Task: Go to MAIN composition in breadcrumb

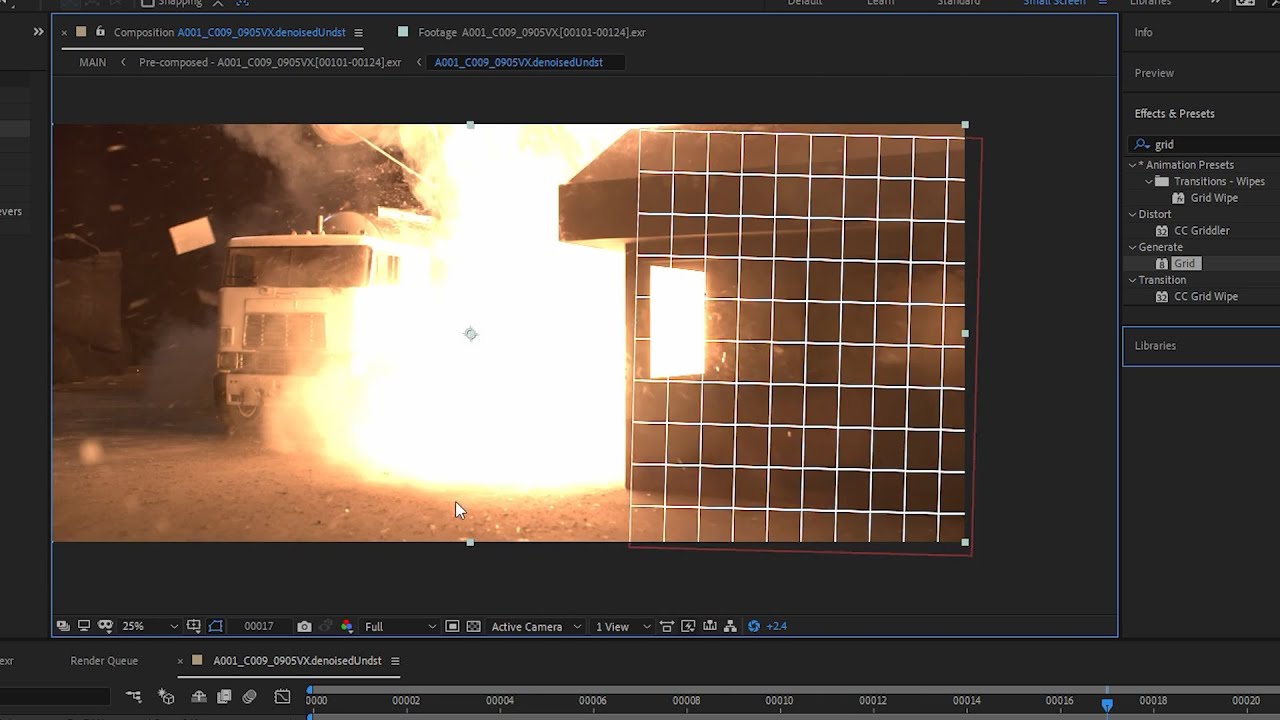Action: pyautogui.click(x=93, y=62)
